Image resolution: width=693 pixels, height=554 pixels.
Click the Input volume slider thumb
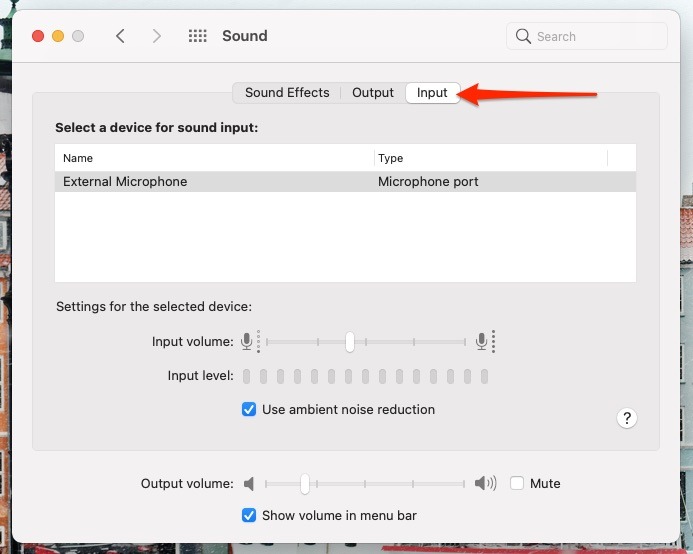pos(350,342)
